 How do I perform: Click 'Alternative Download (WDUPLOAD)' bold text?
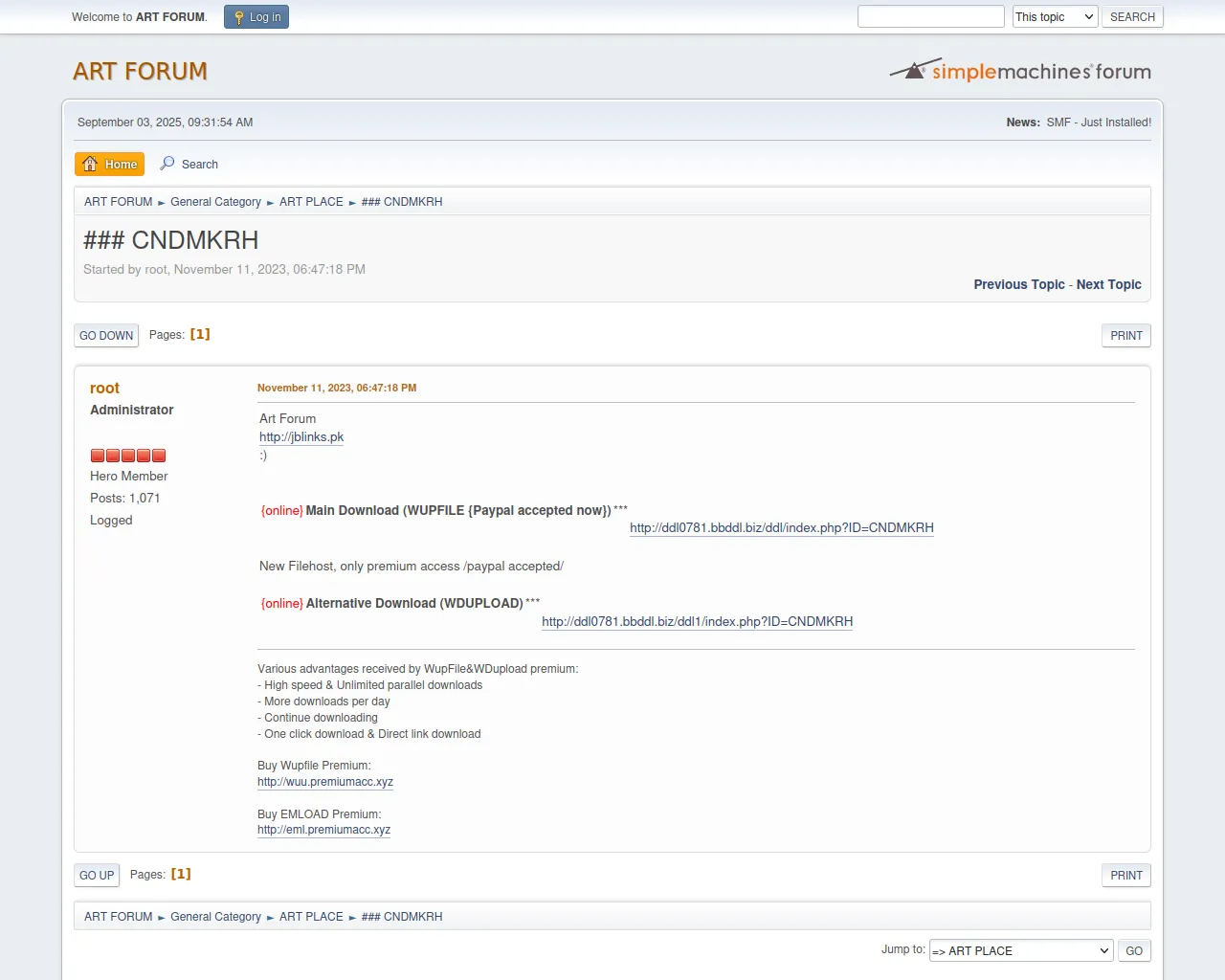coord(414,604)
